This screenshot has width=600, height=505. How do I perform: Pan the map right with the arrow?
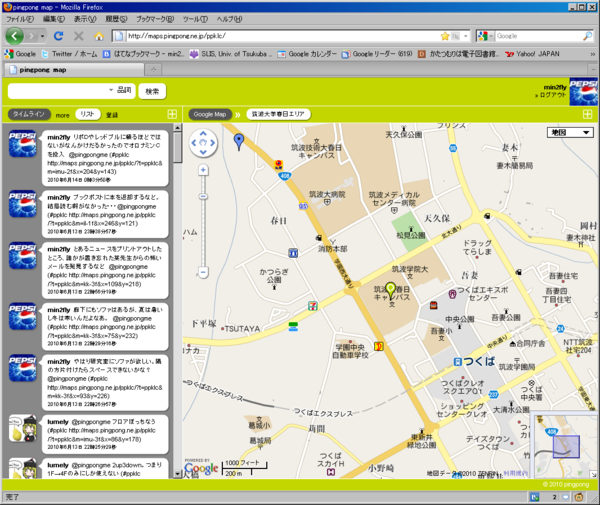(212, 143)
